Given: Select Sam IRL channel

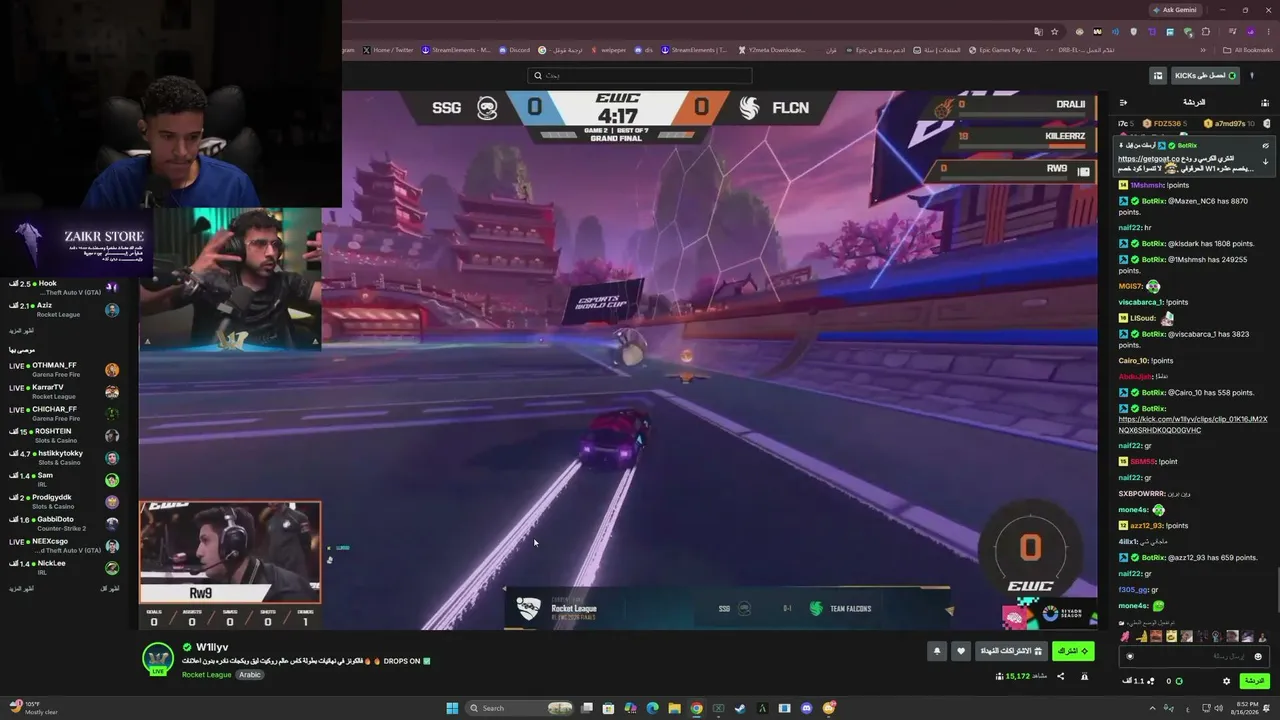Looking at the screenshot, I should point(62,480).
